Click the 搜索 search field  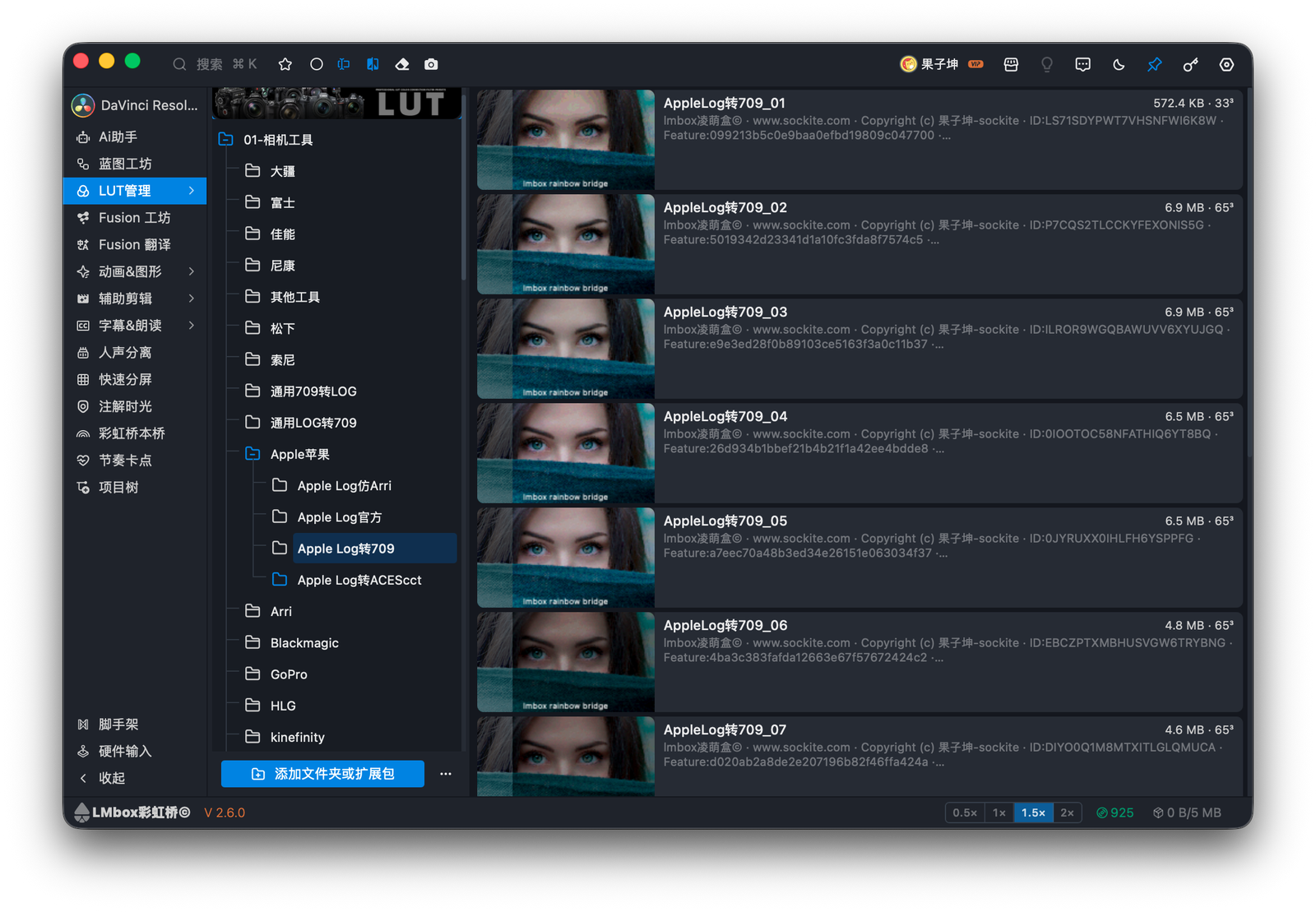(x=215, y=64)
